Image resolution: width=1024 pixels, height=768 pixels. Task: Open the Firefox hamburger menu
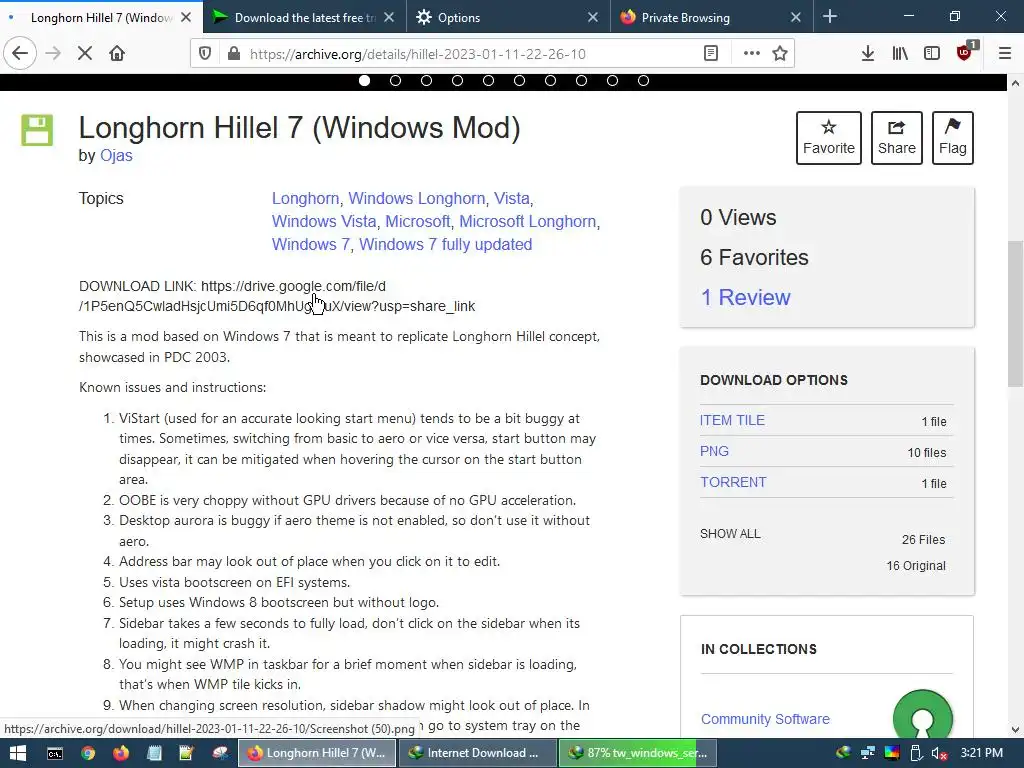(1005, 54)
